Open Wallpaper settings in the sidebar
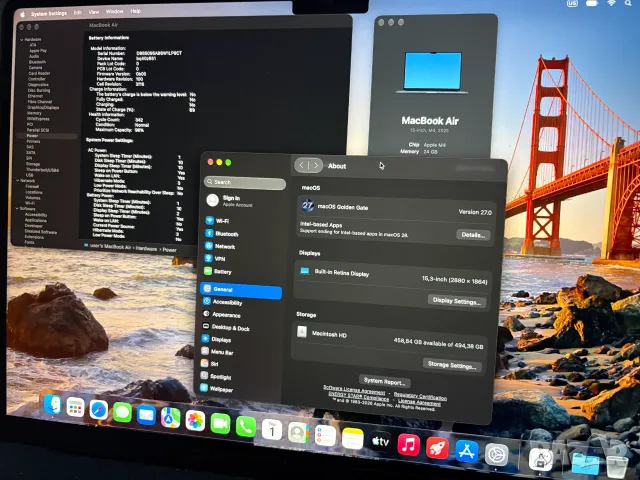 217,389
